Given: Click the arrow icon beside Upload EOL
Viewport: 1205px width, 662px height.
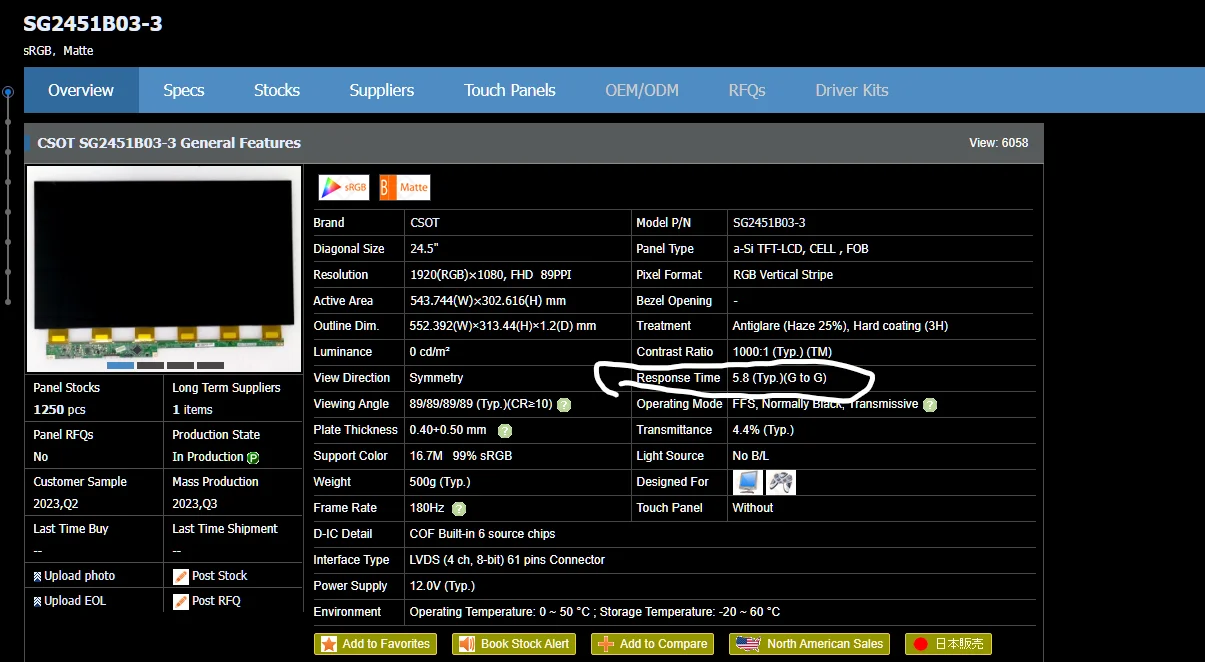Looking at the screenshot, I should click(x=37, y=601).
